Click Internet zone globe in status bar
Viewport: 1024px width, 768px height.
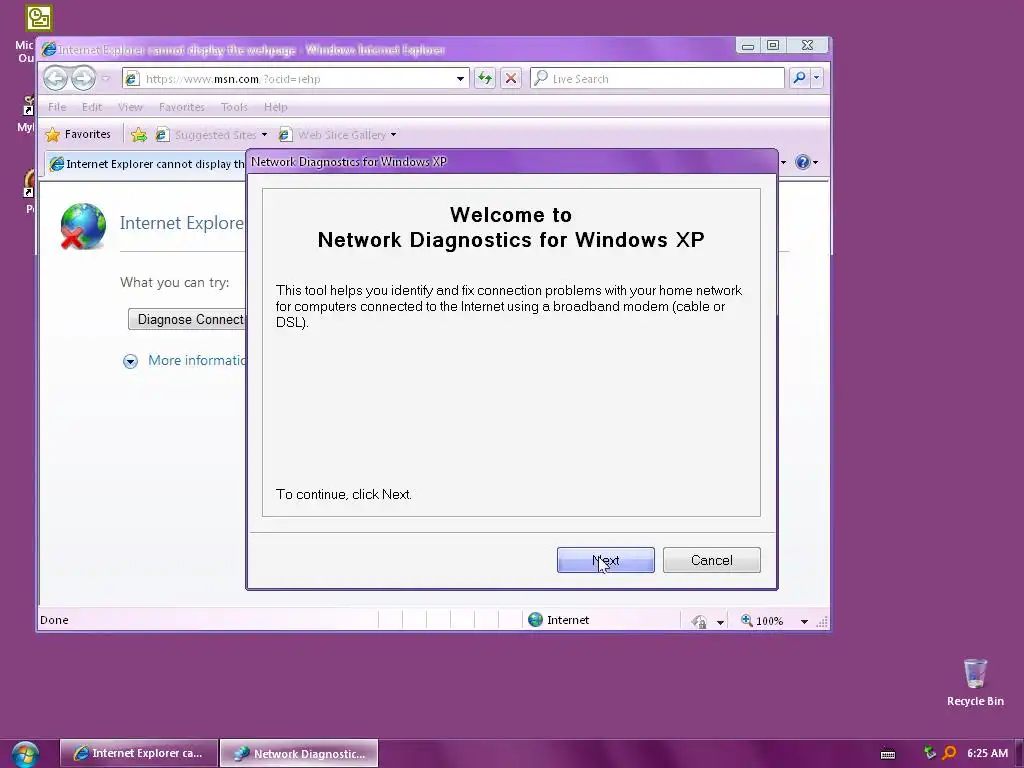point(536,620)
